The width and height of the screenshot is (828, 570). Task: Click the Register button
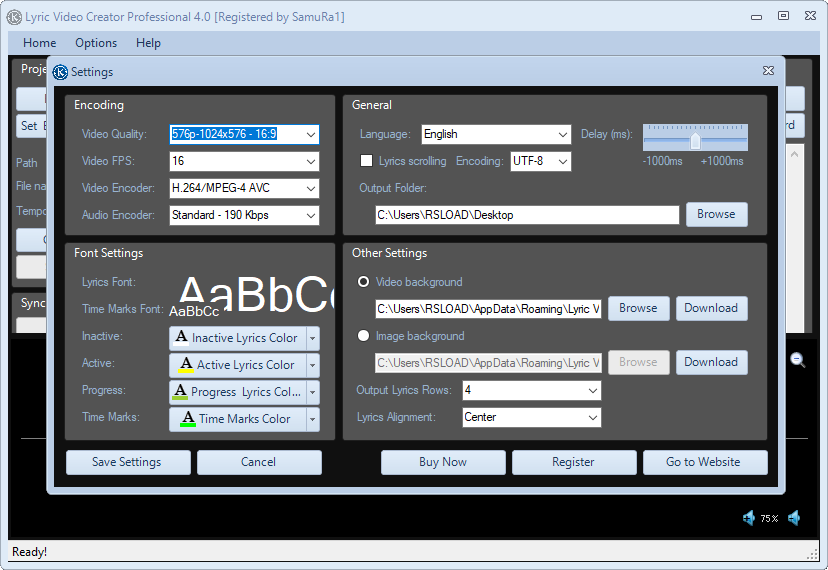pos(574,462)
